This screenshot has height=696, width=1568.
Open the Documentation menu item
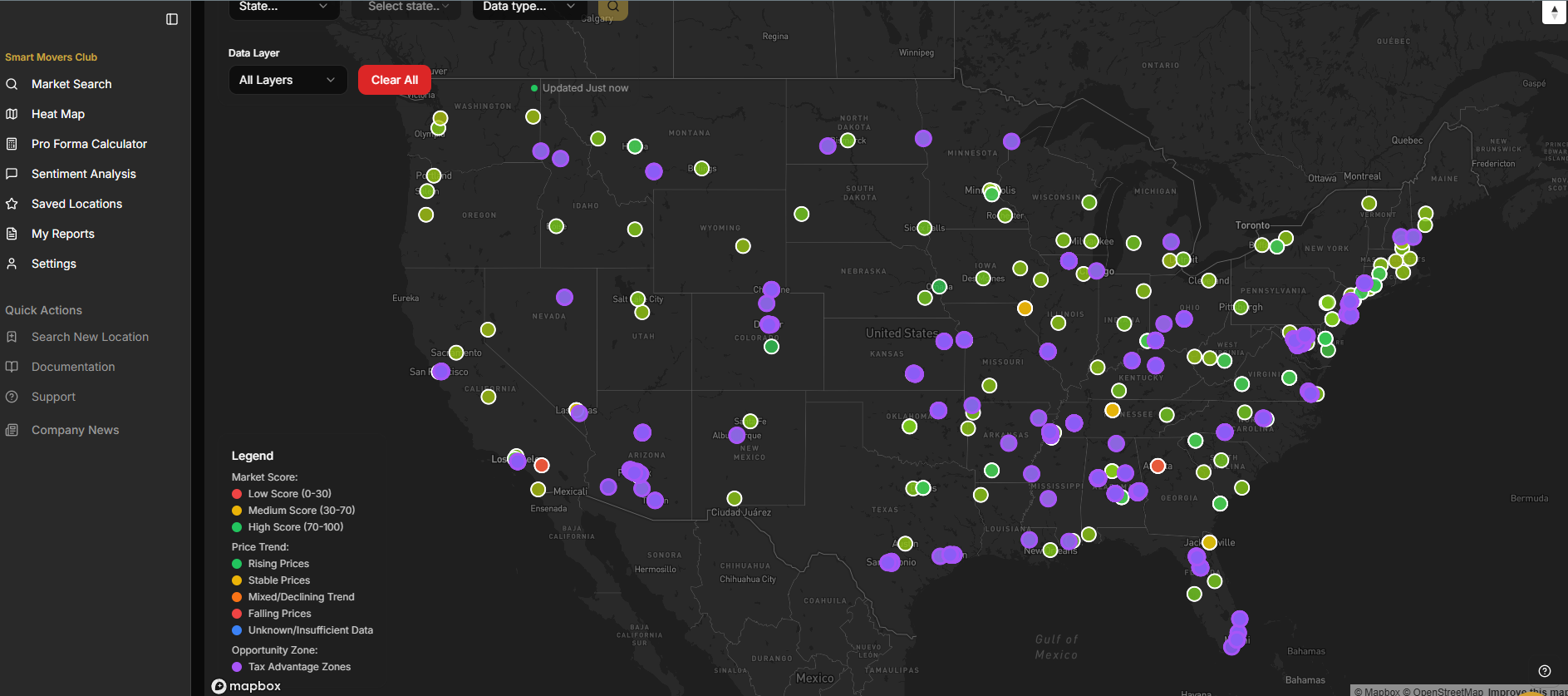(x=73, y=367)
